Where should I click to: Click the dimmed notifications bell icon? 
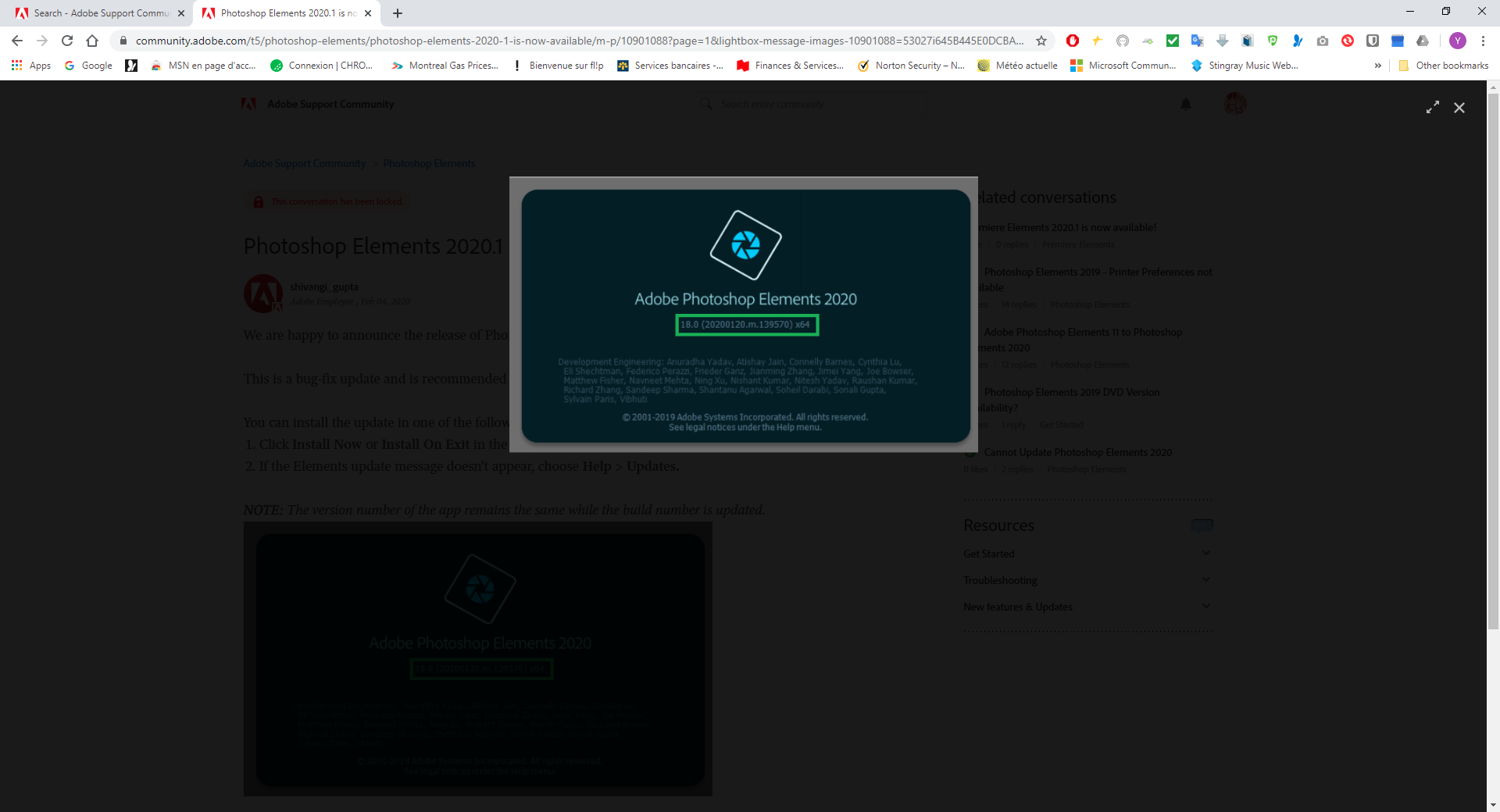[x=1186, y=104]
